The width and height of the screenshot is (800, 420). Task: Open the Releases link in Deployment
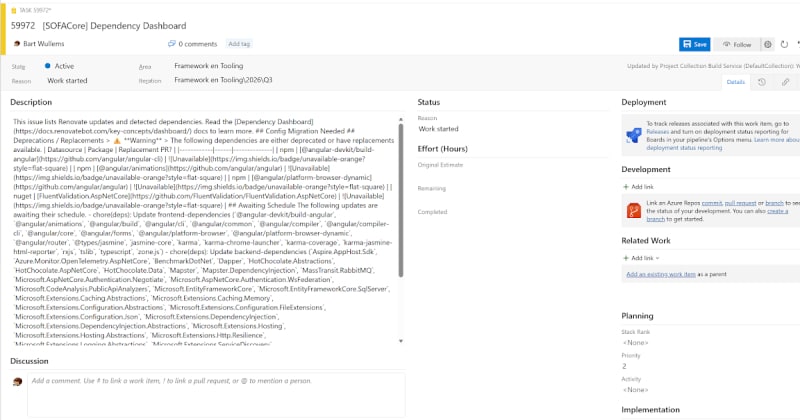click(657, 132)
